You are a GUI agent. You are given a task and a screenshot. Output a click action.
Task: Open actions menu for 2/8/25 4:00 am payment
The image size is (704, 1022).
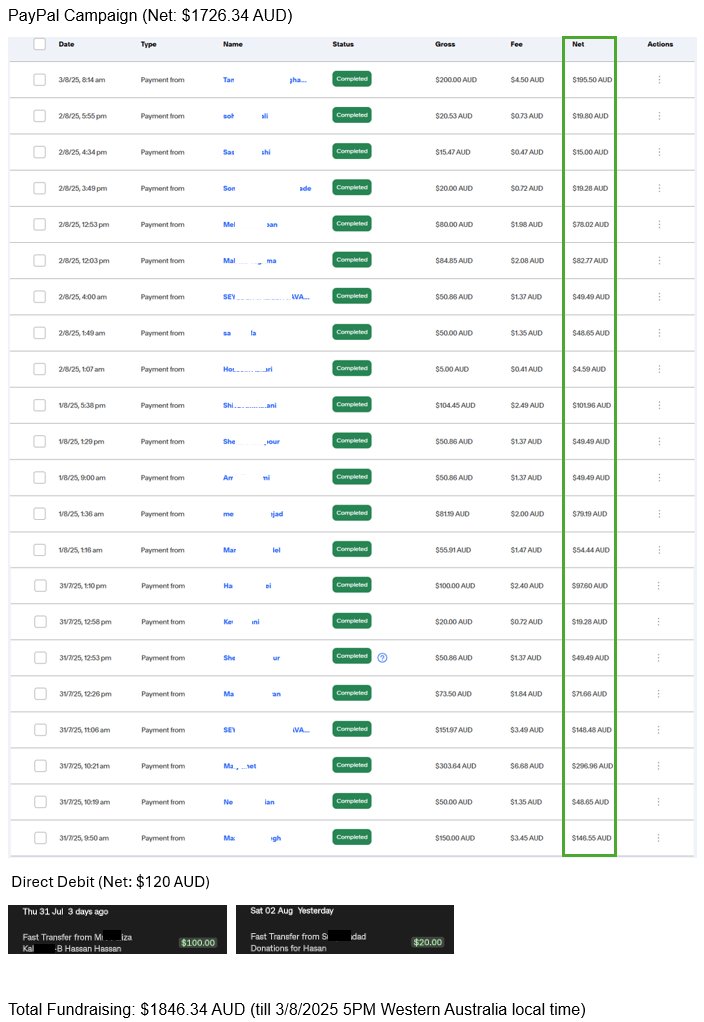pyautogui.click(x=659, y=297)
